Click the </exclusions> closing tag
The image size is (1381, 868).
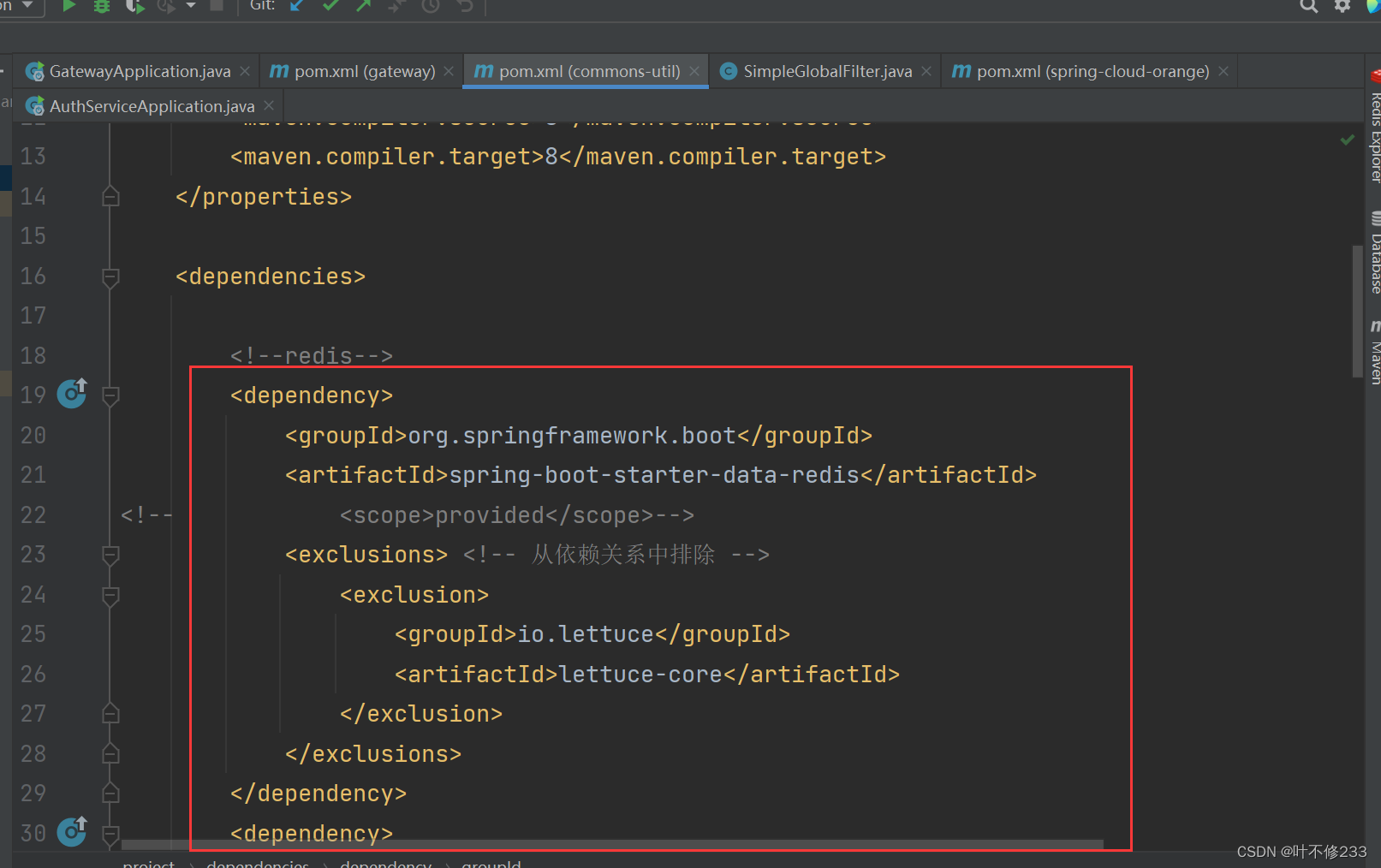click(x=373, y=754)
